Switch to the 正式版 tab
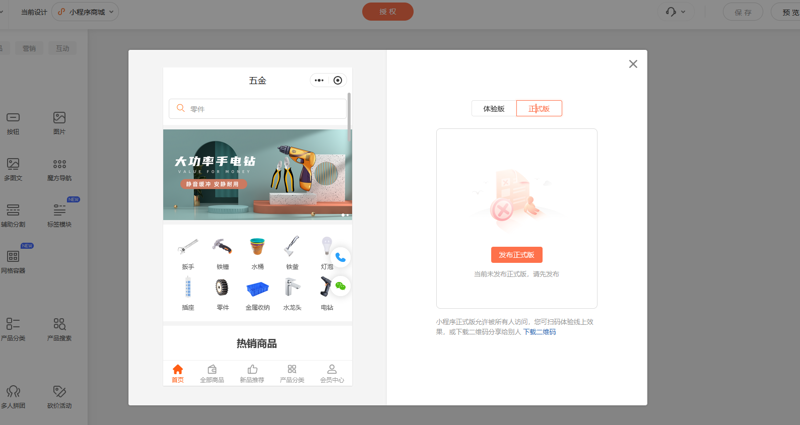 [539, 108]
